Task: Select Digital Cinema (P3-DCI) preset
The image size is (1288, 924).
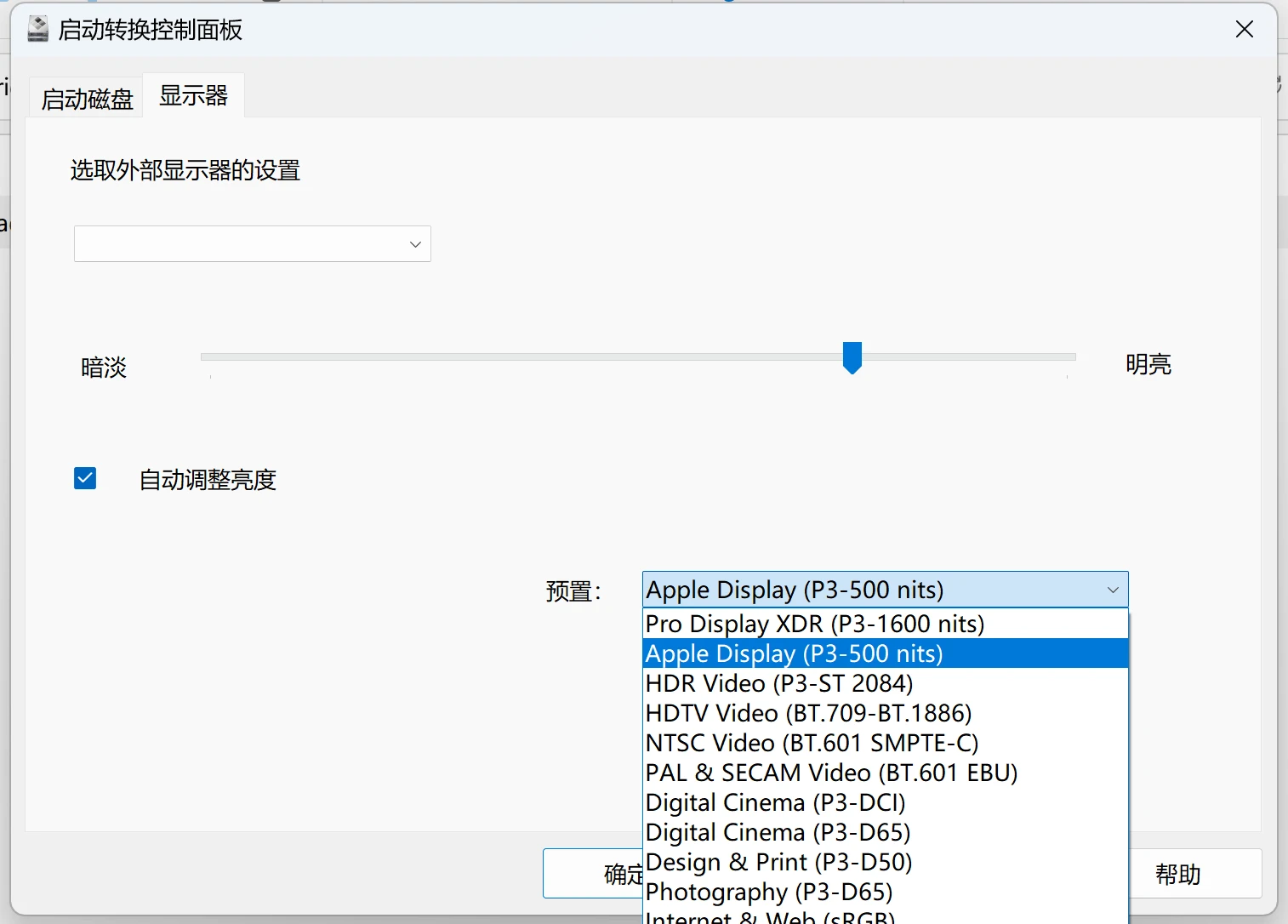Action: pyautogui.click(x=885, y=802)
